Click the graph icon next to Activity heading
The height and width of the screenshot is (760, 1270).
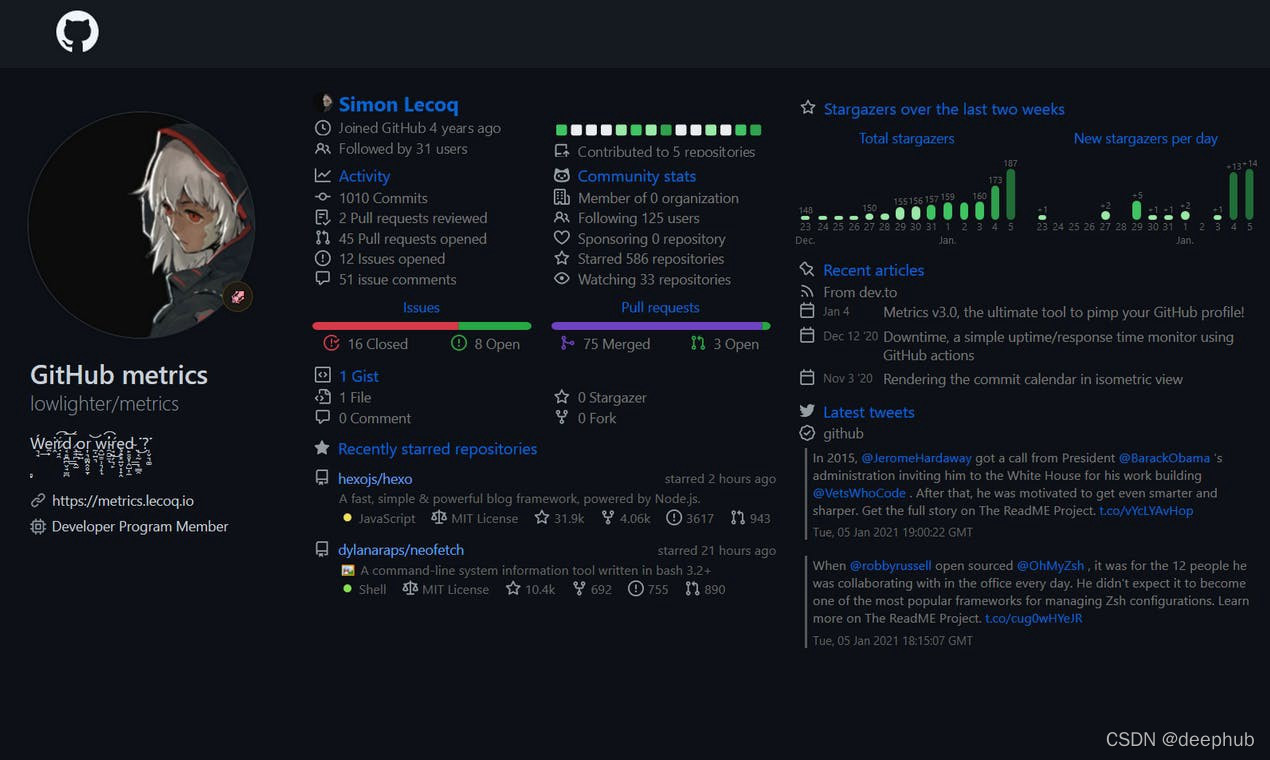(322, 176)
